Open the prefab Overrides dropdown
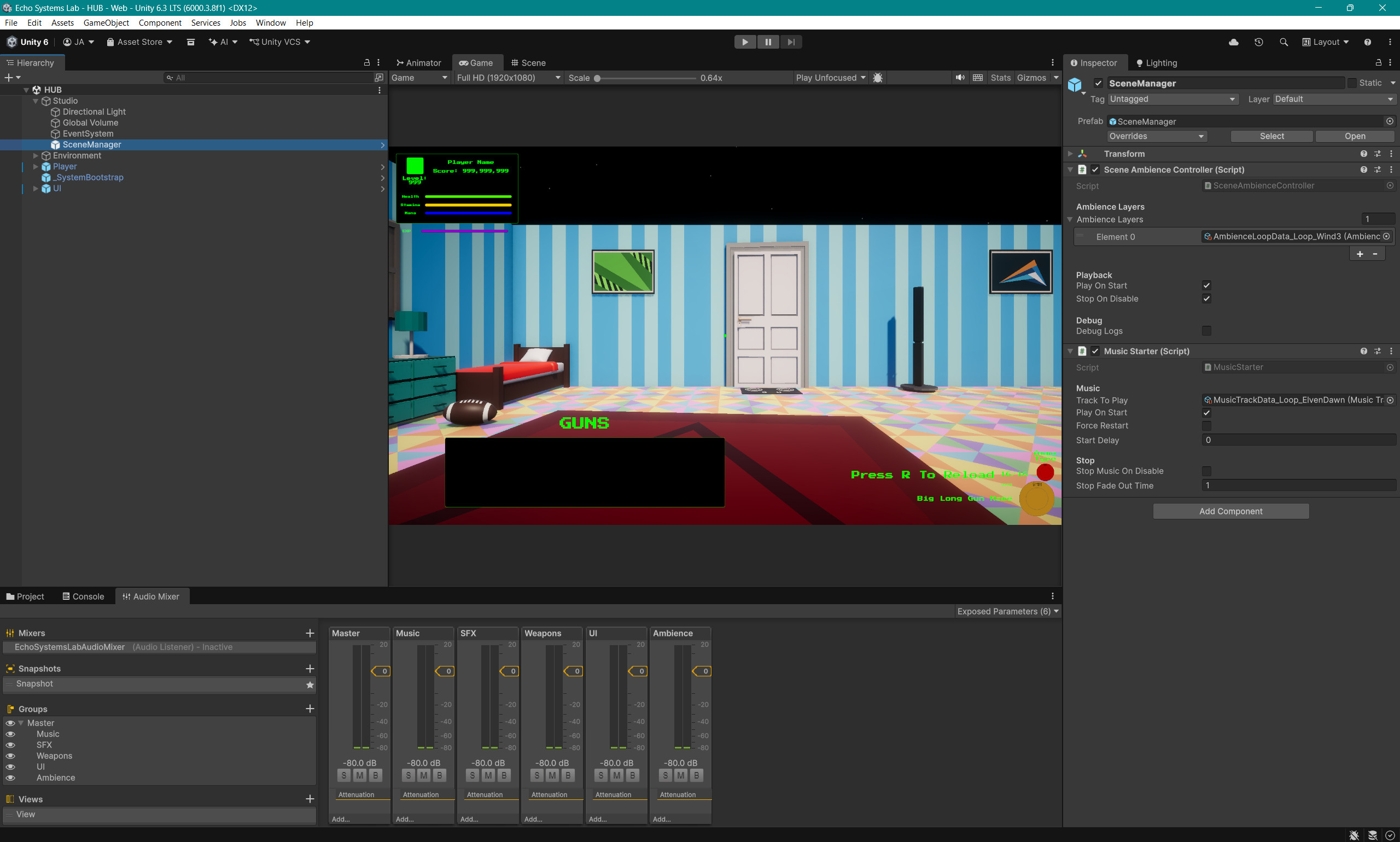Viewport: 1400px width, 842px height. [x=1157, y=136]
